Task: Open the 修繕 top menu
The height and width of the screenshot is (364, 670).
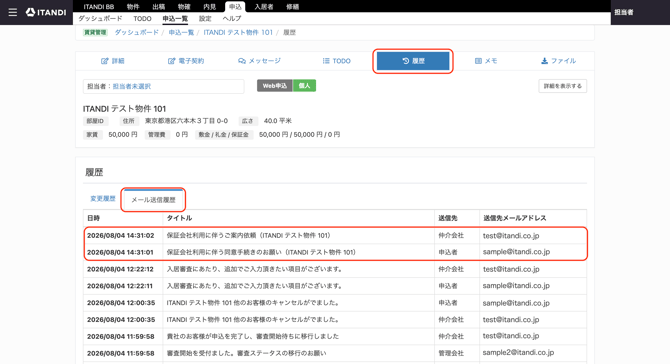Action: [293, 6]
